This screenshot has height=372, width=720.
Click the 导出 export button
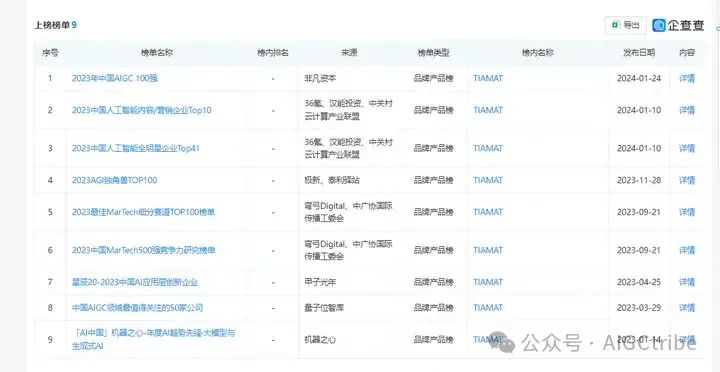(x=625, y=25)
